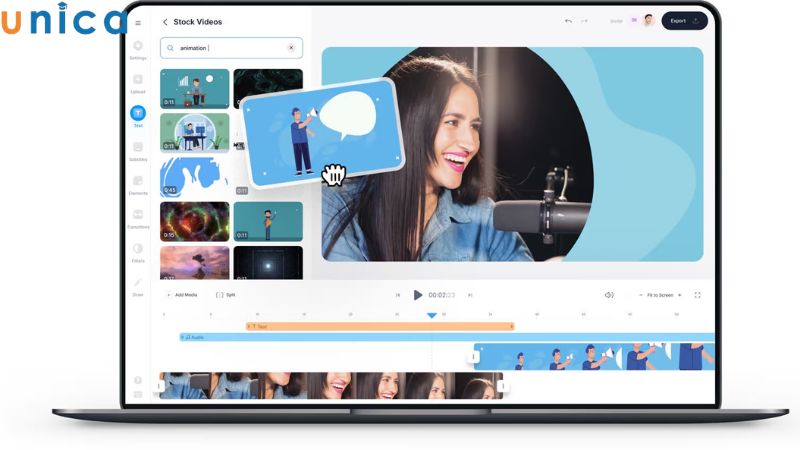Open the Transitions sidebar tool
The image size is (800, 450).
click(138, 218)
